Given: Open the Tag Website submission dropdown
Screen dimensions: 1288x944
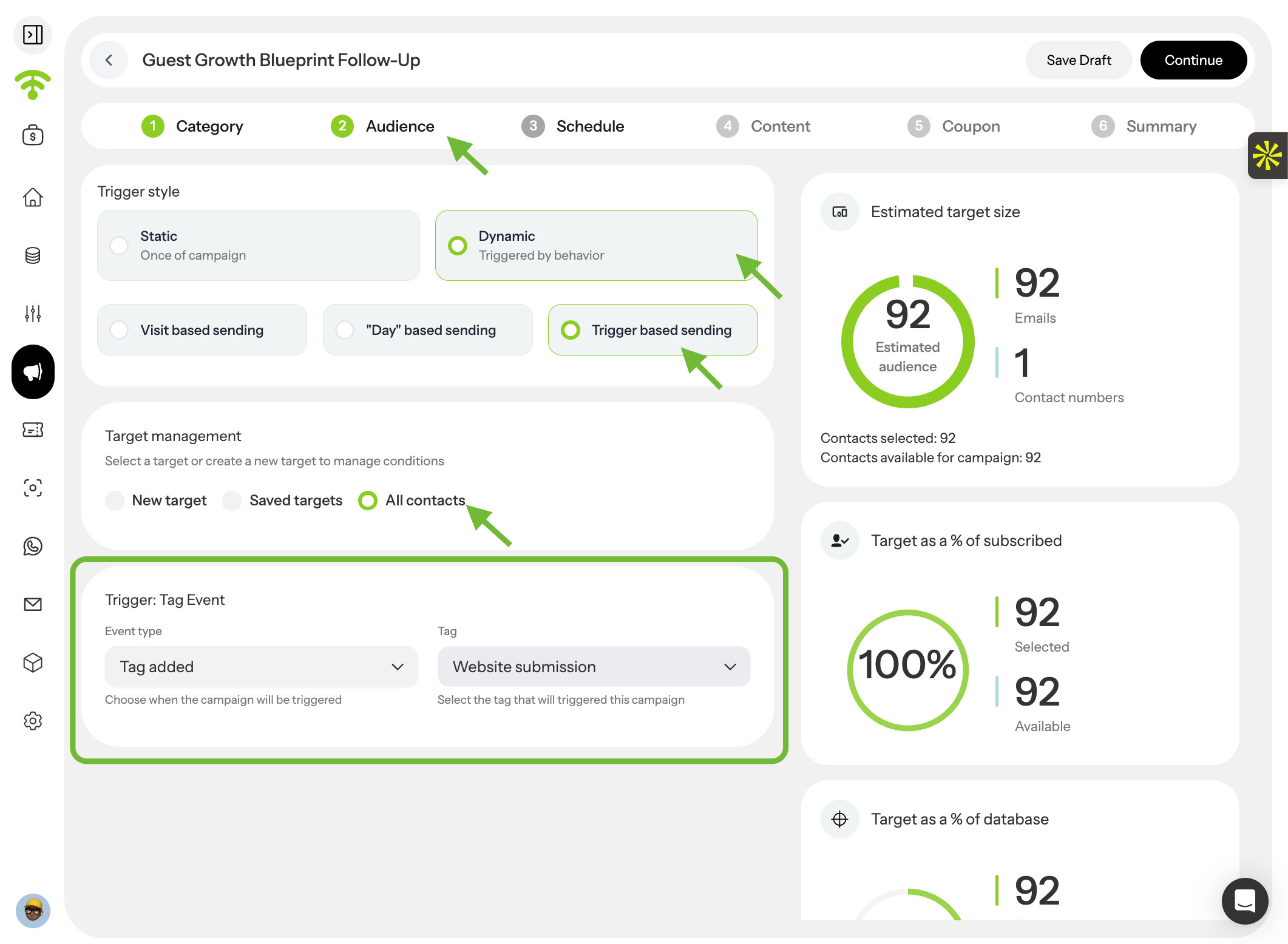Looking at the screenshot, I should pyautogui.click(x=594, y=667).
